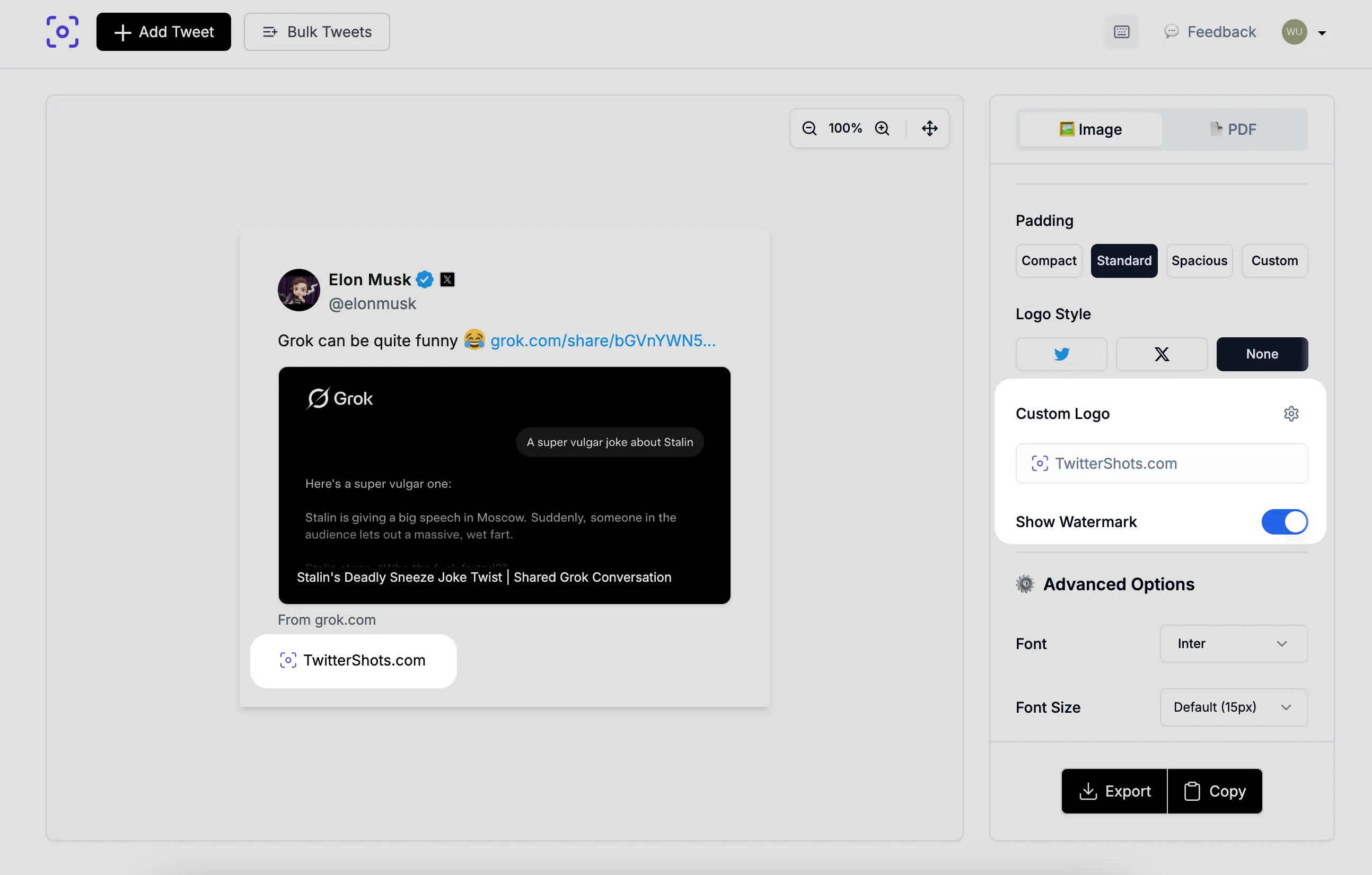Click the Export button

click(1114, 791)
